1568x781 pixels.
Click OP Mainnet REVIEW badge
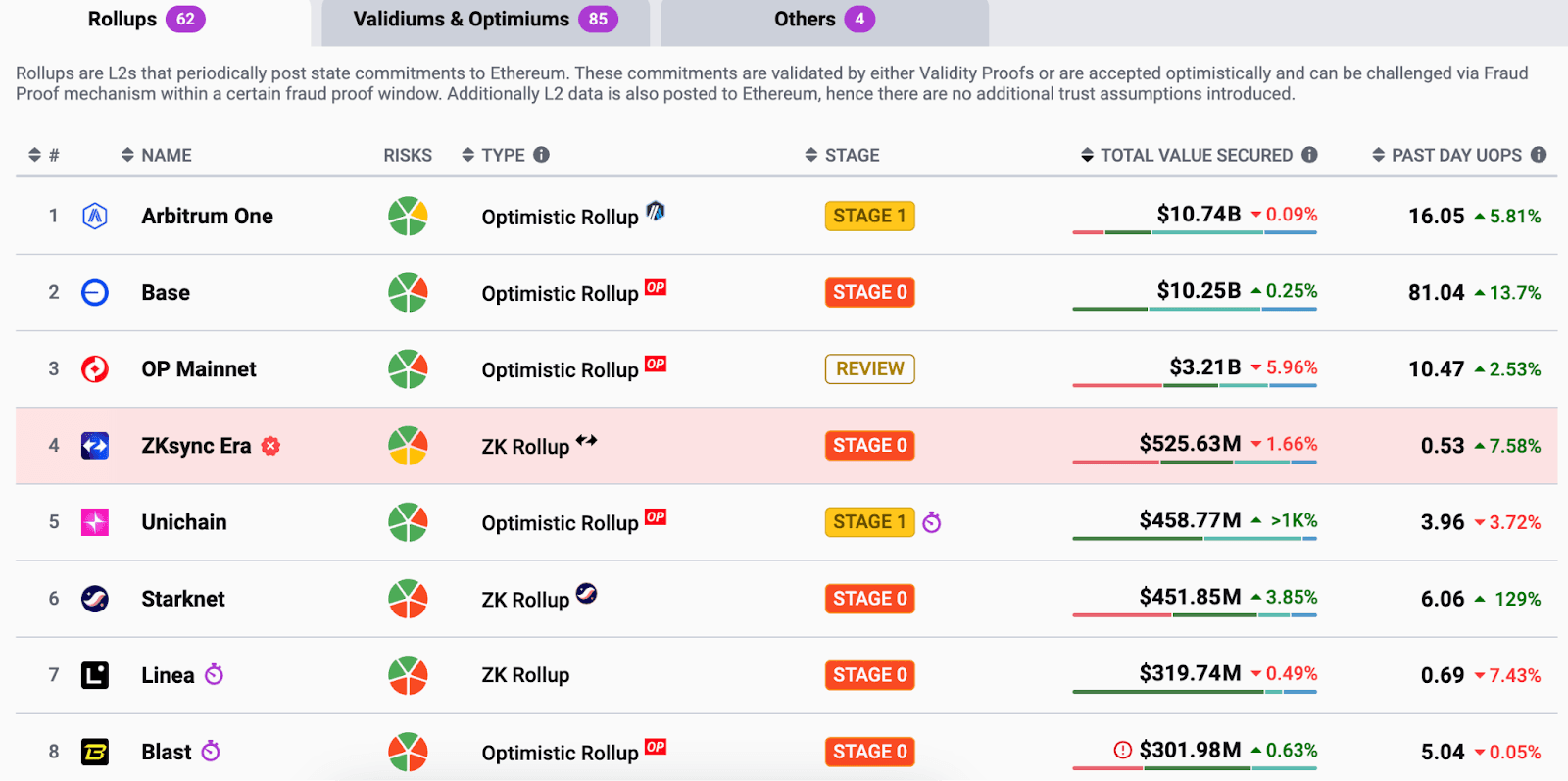pyautogui.click(x=869, y=368)
